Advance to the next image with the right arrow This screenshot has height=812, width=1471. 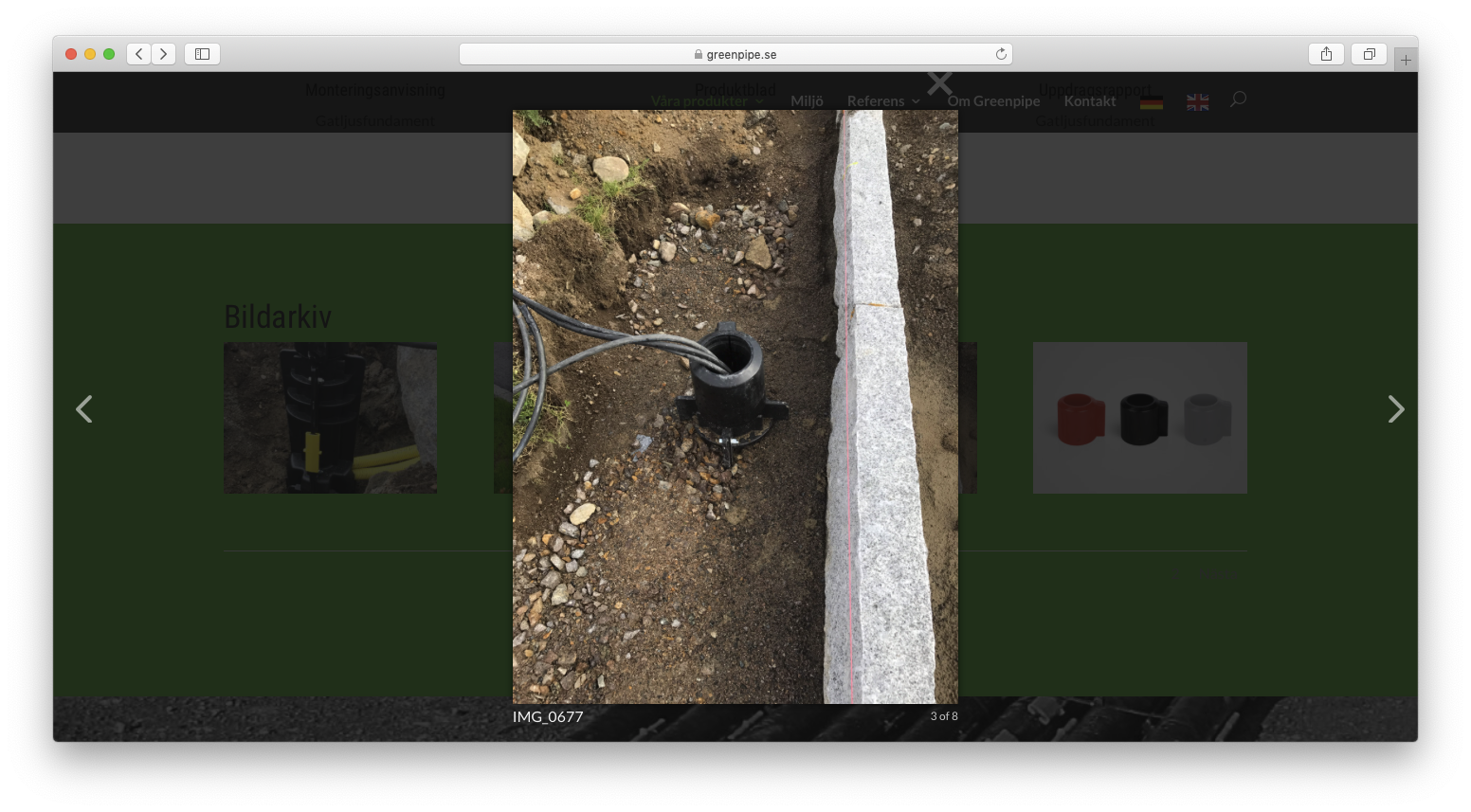[x=1395, y=409]
